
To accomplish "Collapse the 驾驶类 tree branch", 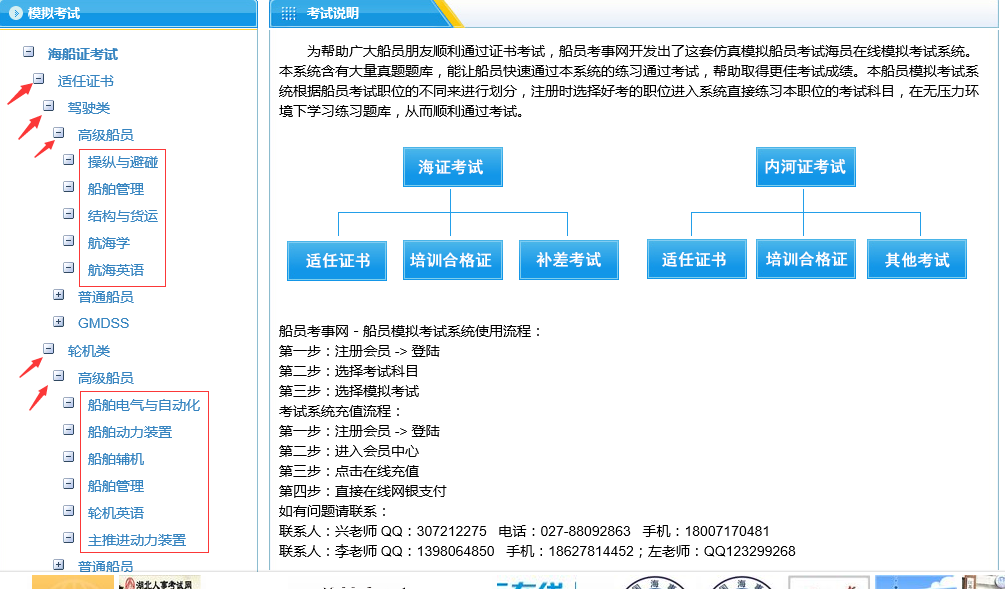I will click(x=48, y=106).
